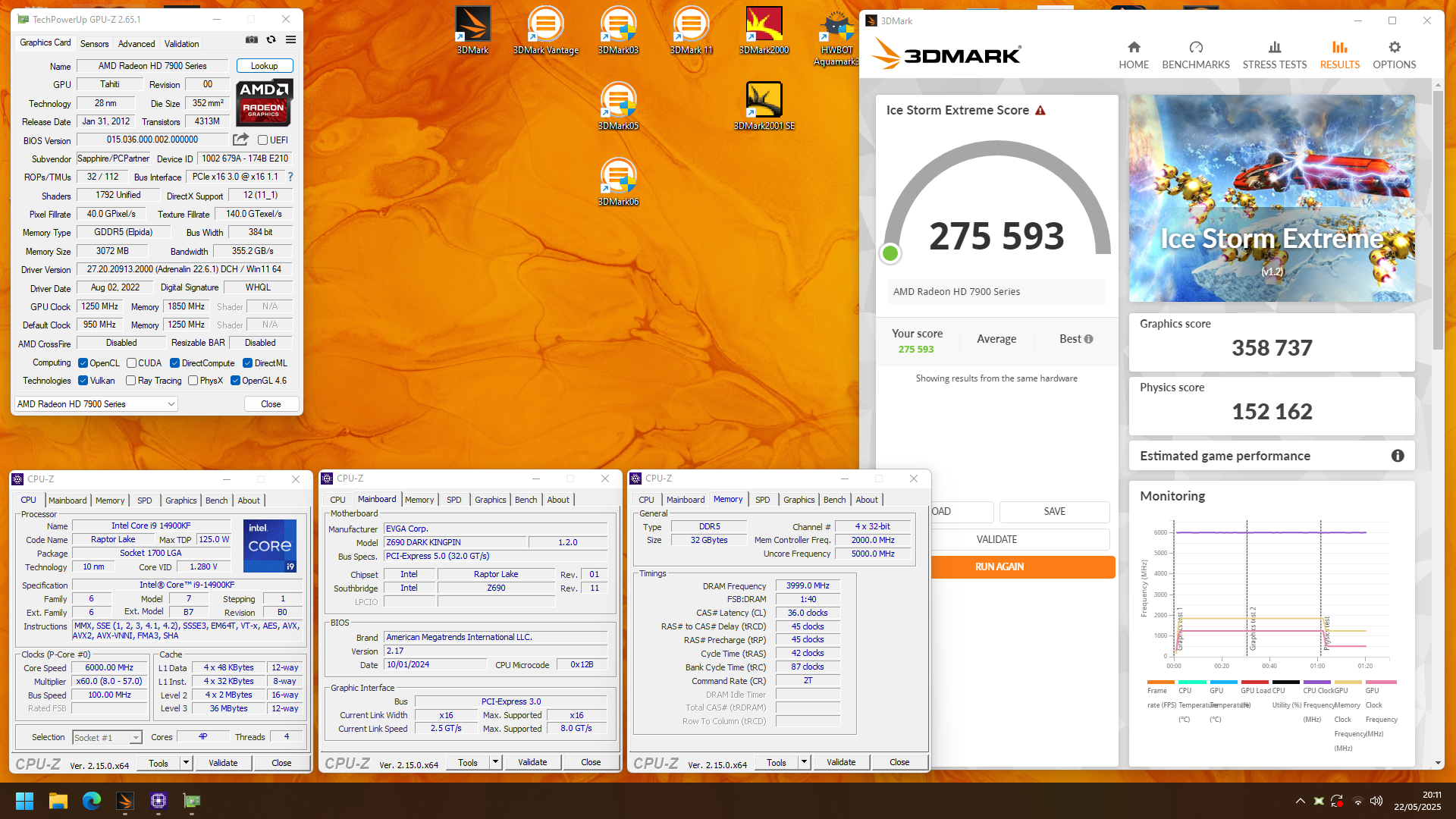Click the CPU-Z taskbar icon

click(158, 801)
